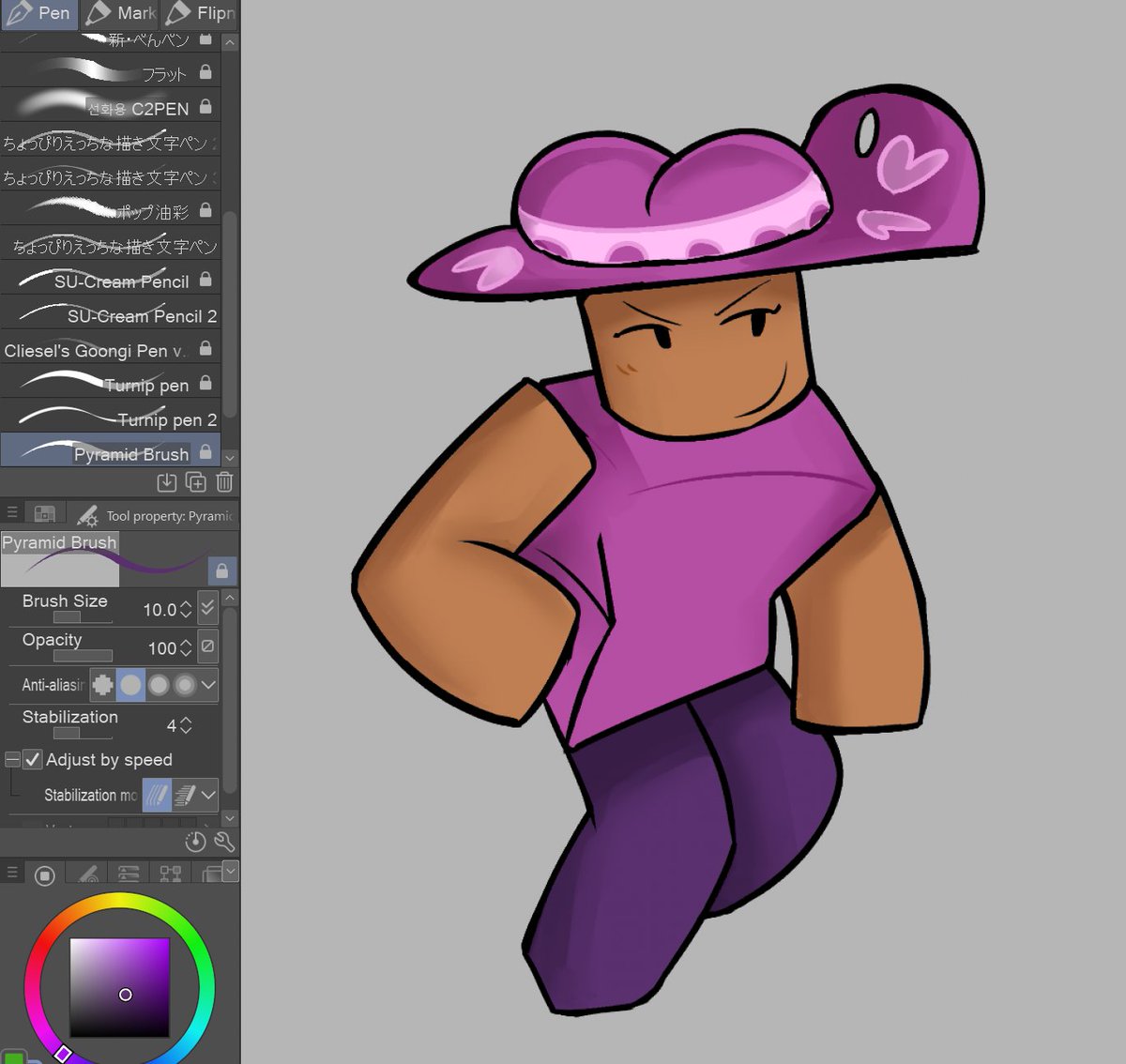Switch to the Color Wheel tab
The width and height of the screenshot is (1126, 1064).
coord(44,875)
